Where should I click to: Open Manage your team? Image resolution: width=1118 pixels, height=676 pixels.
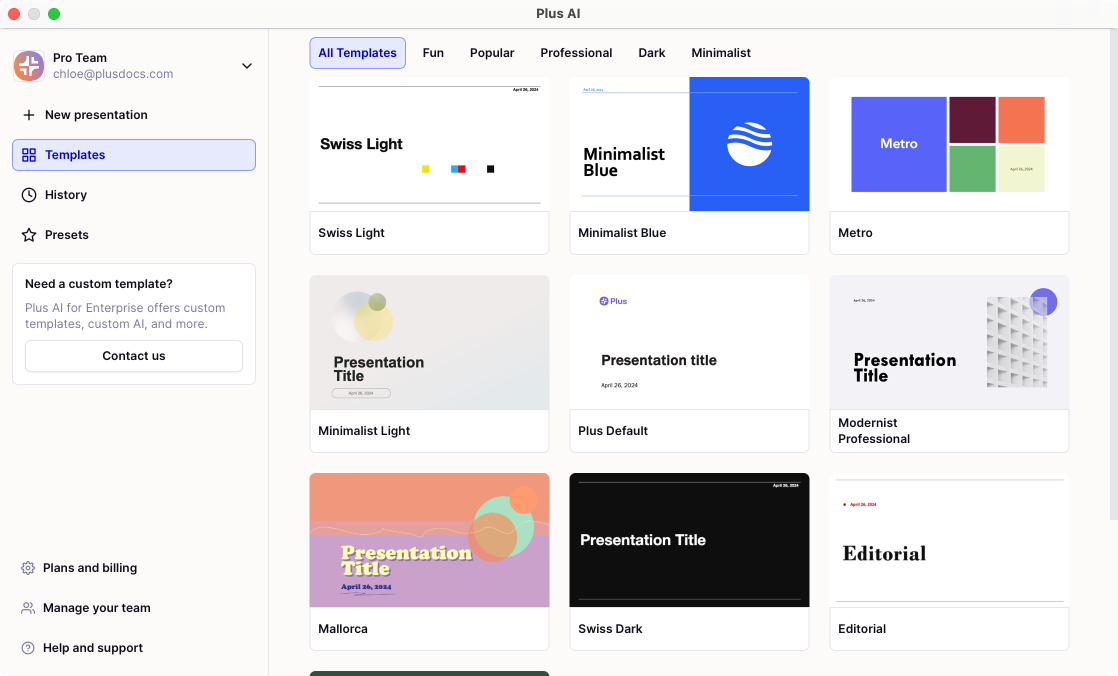click(96, 608)
